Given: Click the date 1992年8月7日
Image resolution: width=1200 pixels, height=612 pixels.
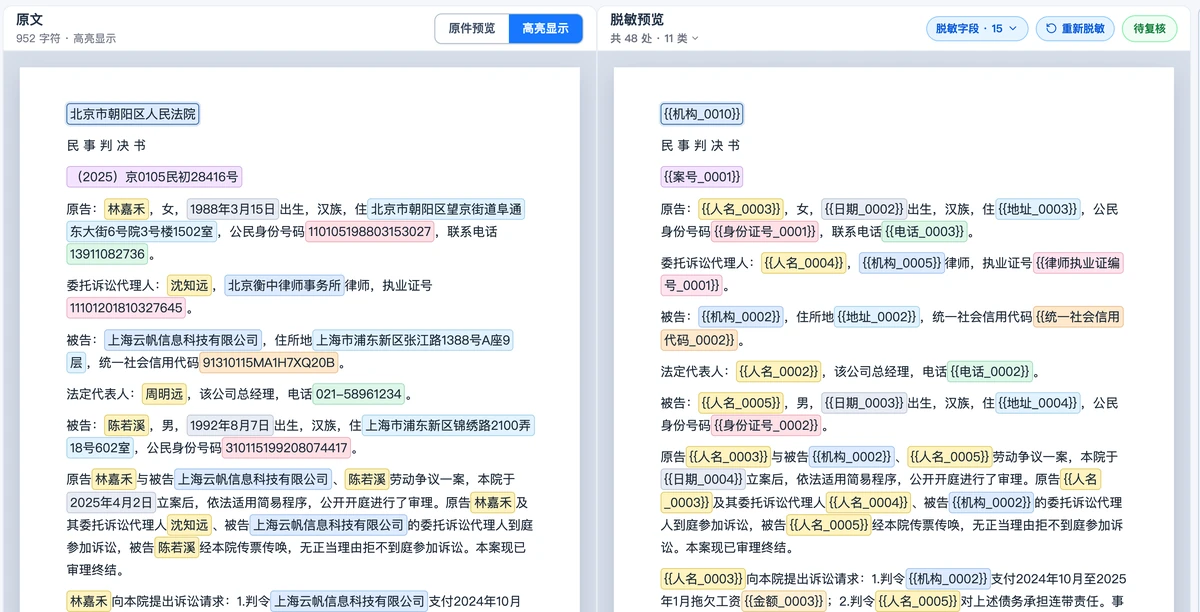Looking at the screenshot, I should coord(232,425).
